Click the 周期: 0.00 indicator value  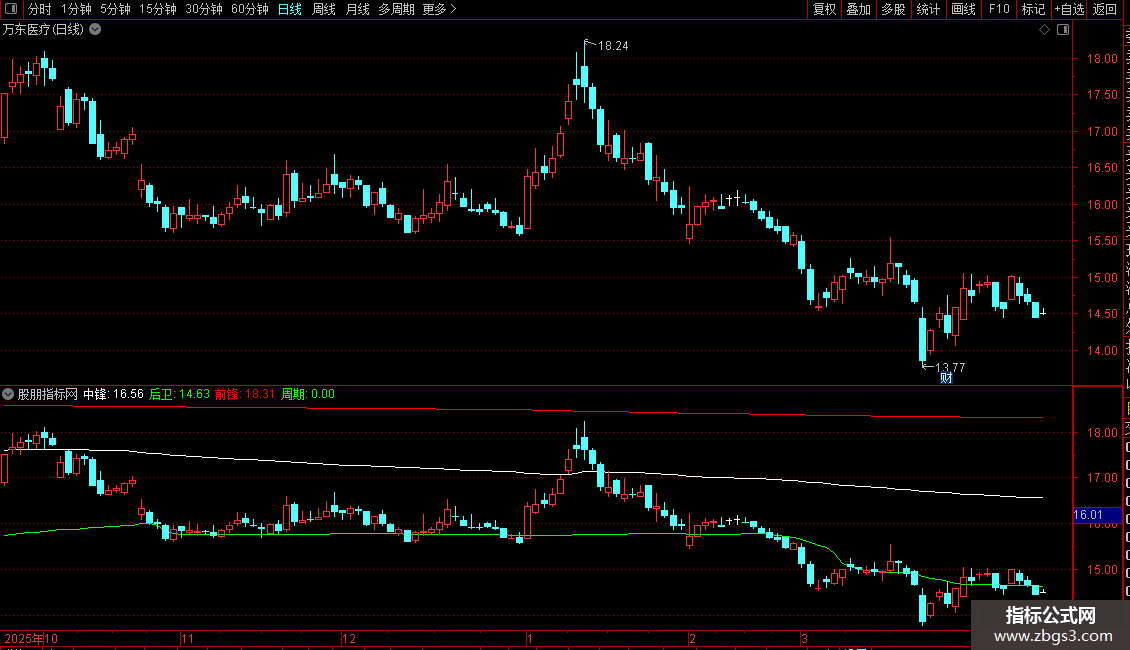(x=308, y=394)
